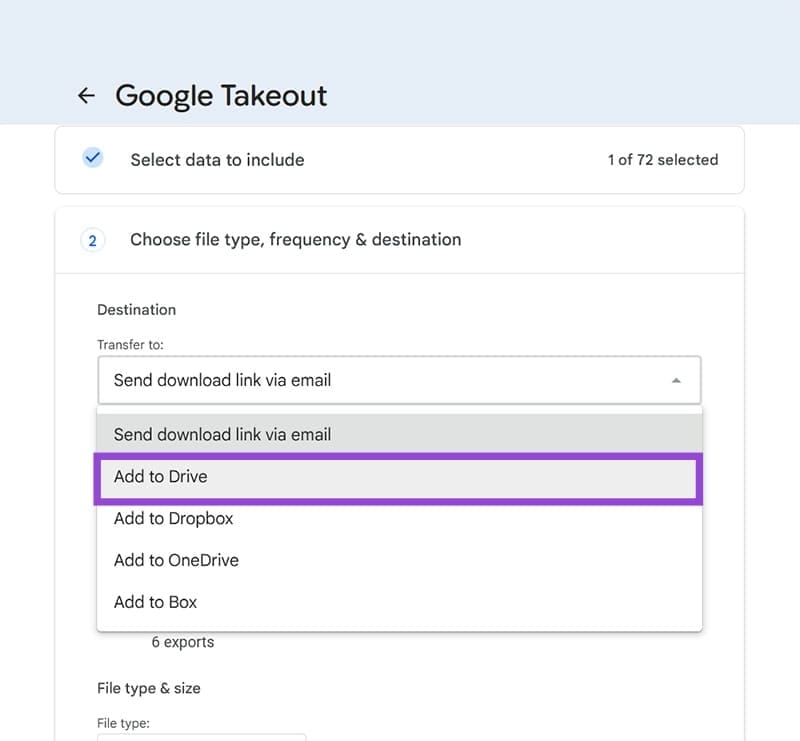Screen dimensions: 800x741
Task: Click the 'File type:' field label
Action: [122, 722]
